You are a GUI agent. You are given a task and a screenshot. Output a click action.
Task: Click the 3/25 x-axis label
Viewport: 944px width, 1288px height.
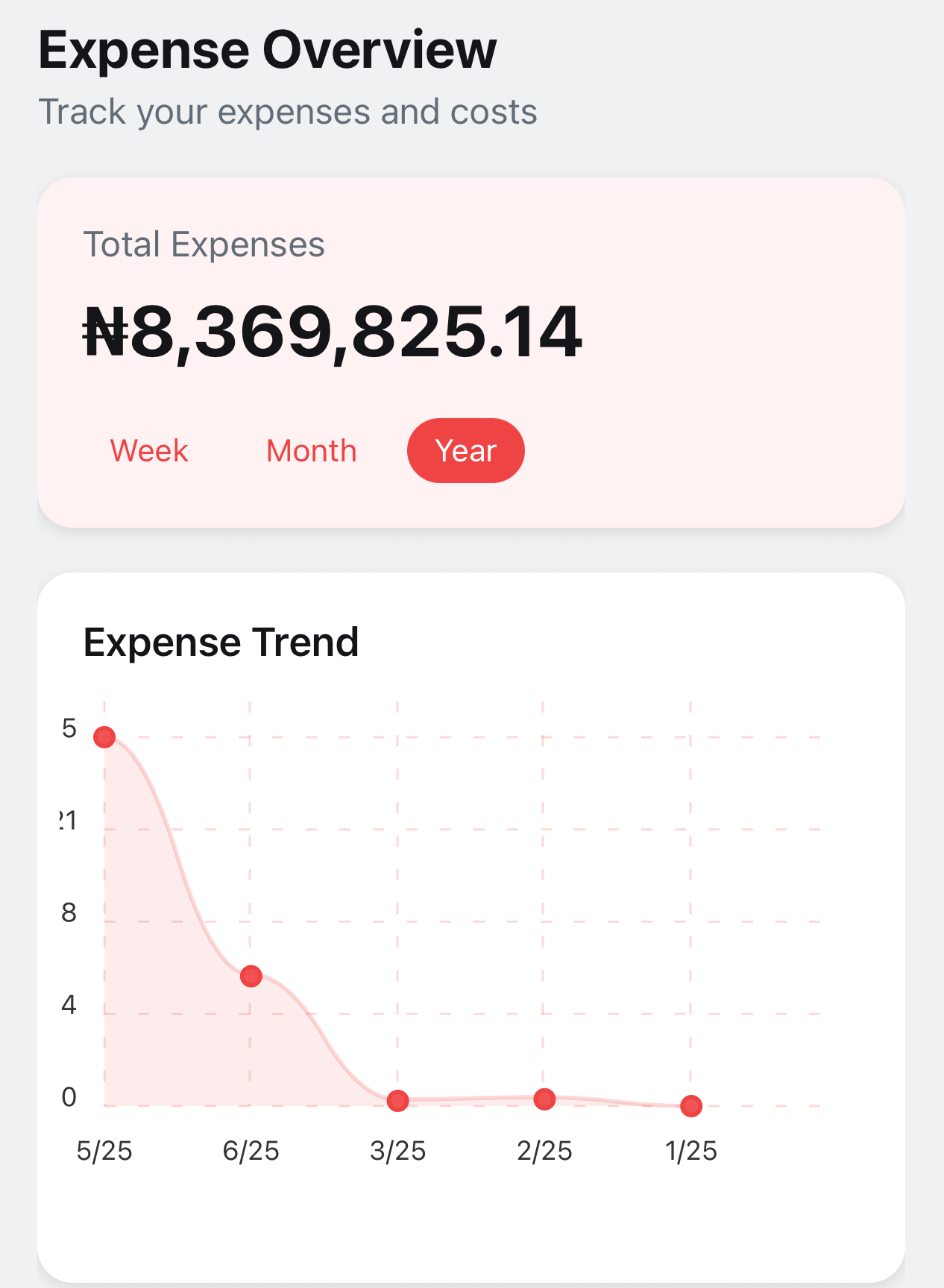point(398,1151)
